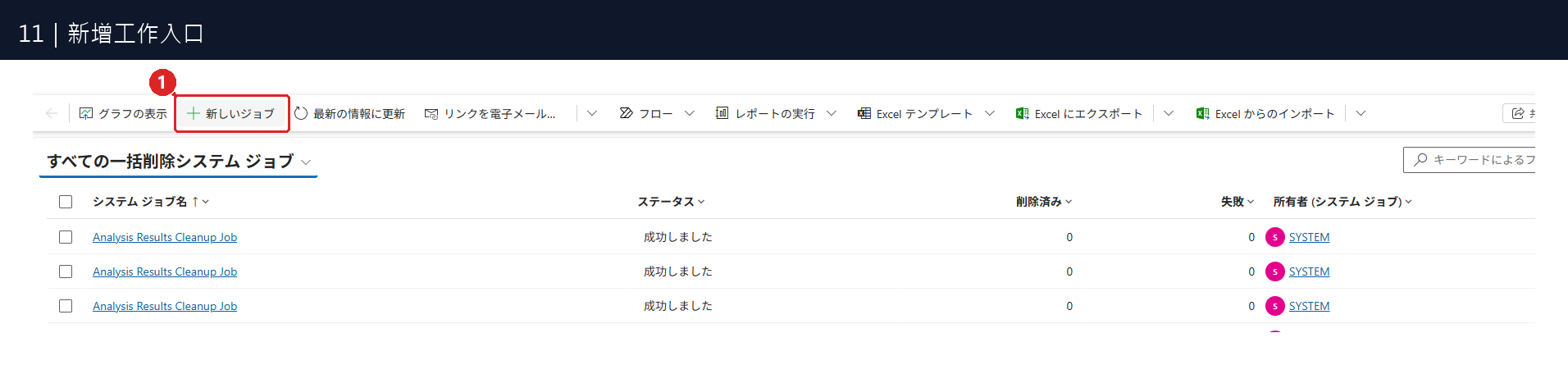Export data with Excel にエクスポート

tap(1079, 113)
